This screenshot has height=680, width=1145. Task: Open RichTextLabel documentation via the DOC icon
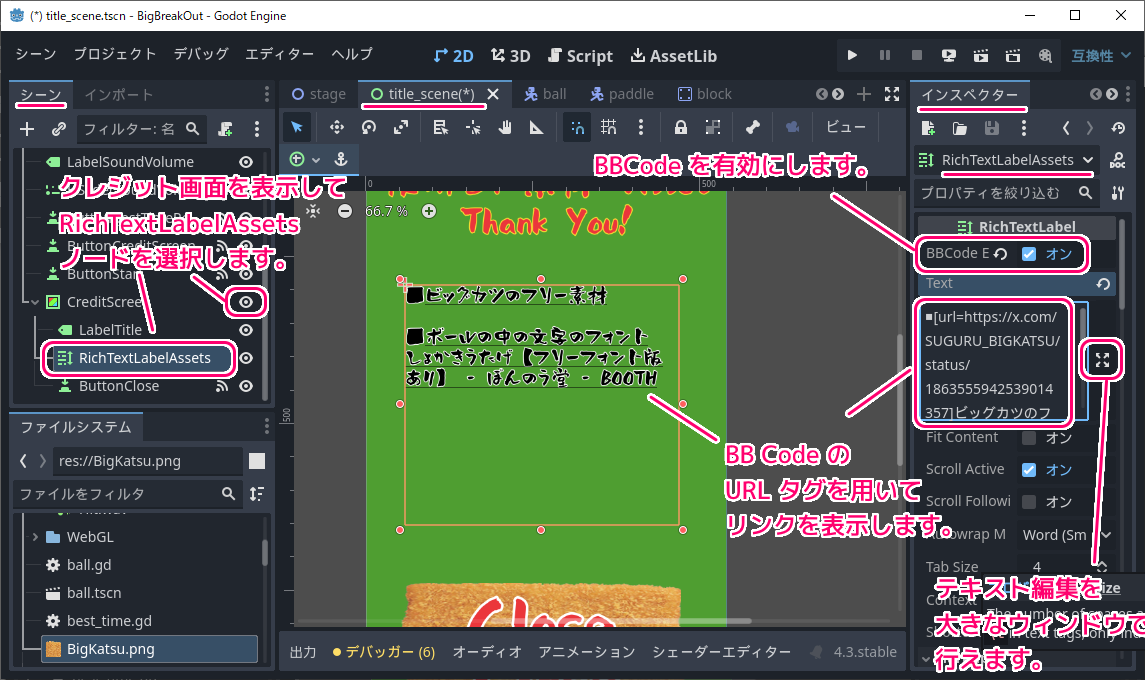click(1119, 159)
